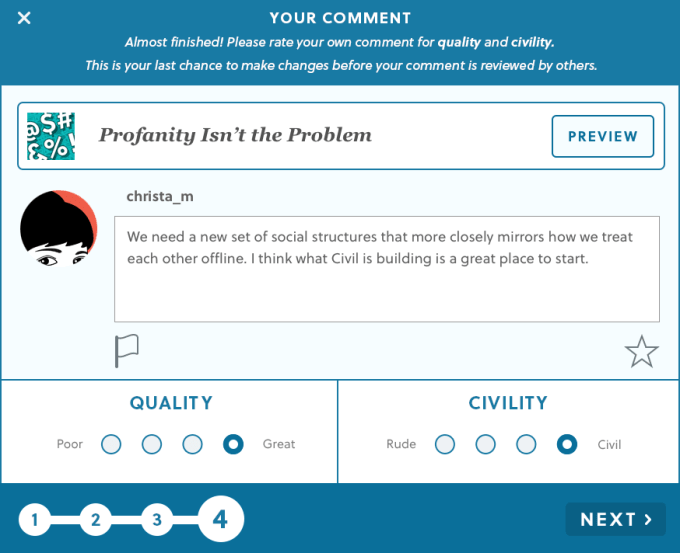The width and height of the screenshot is (680, 553).
Task: Select the Civil radio button
Action: click(567, 444)
